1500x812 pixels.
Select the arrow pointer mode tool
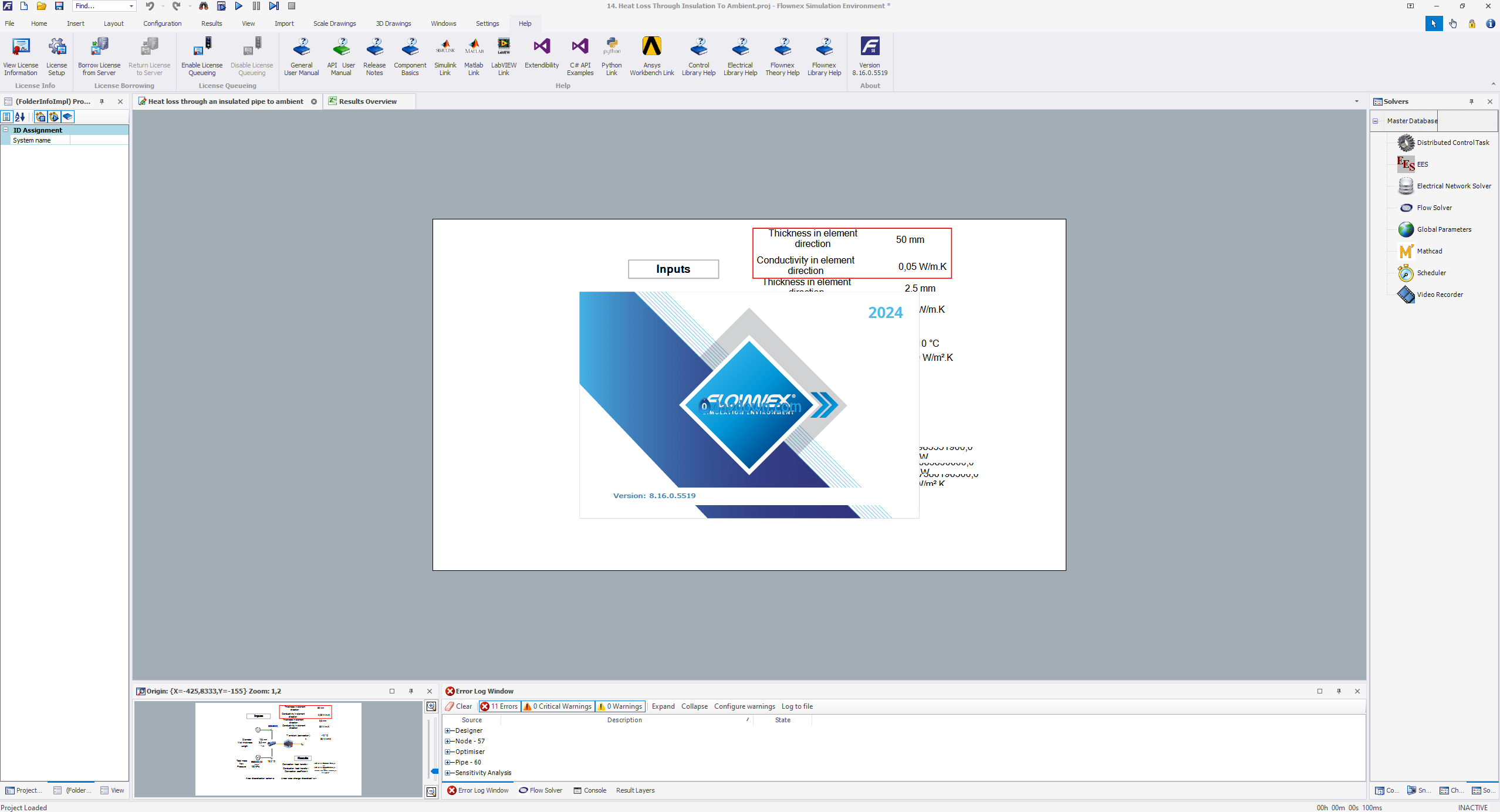[x=1434, y=23]
